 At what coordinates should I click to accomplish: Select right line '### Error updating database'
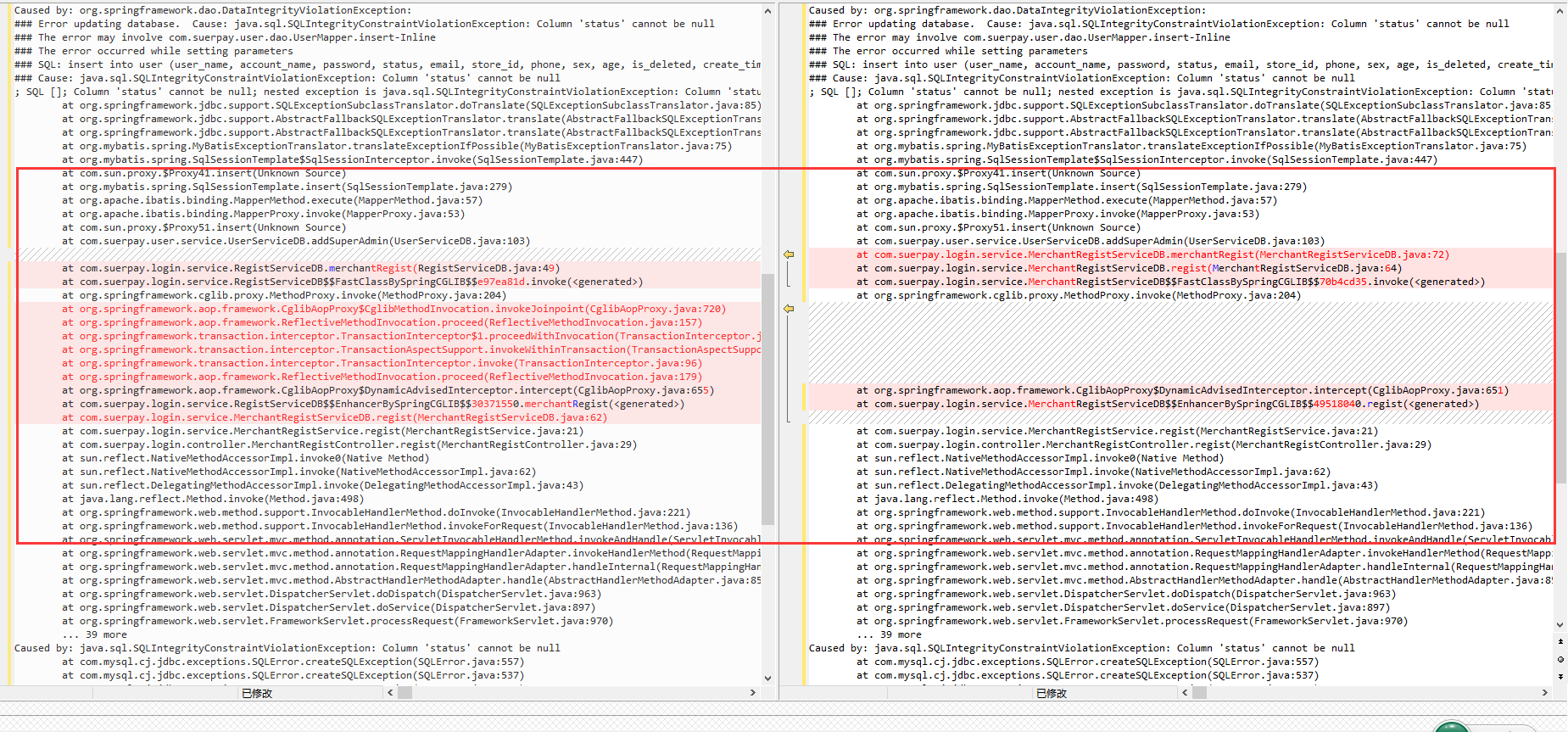(1158, 24)
